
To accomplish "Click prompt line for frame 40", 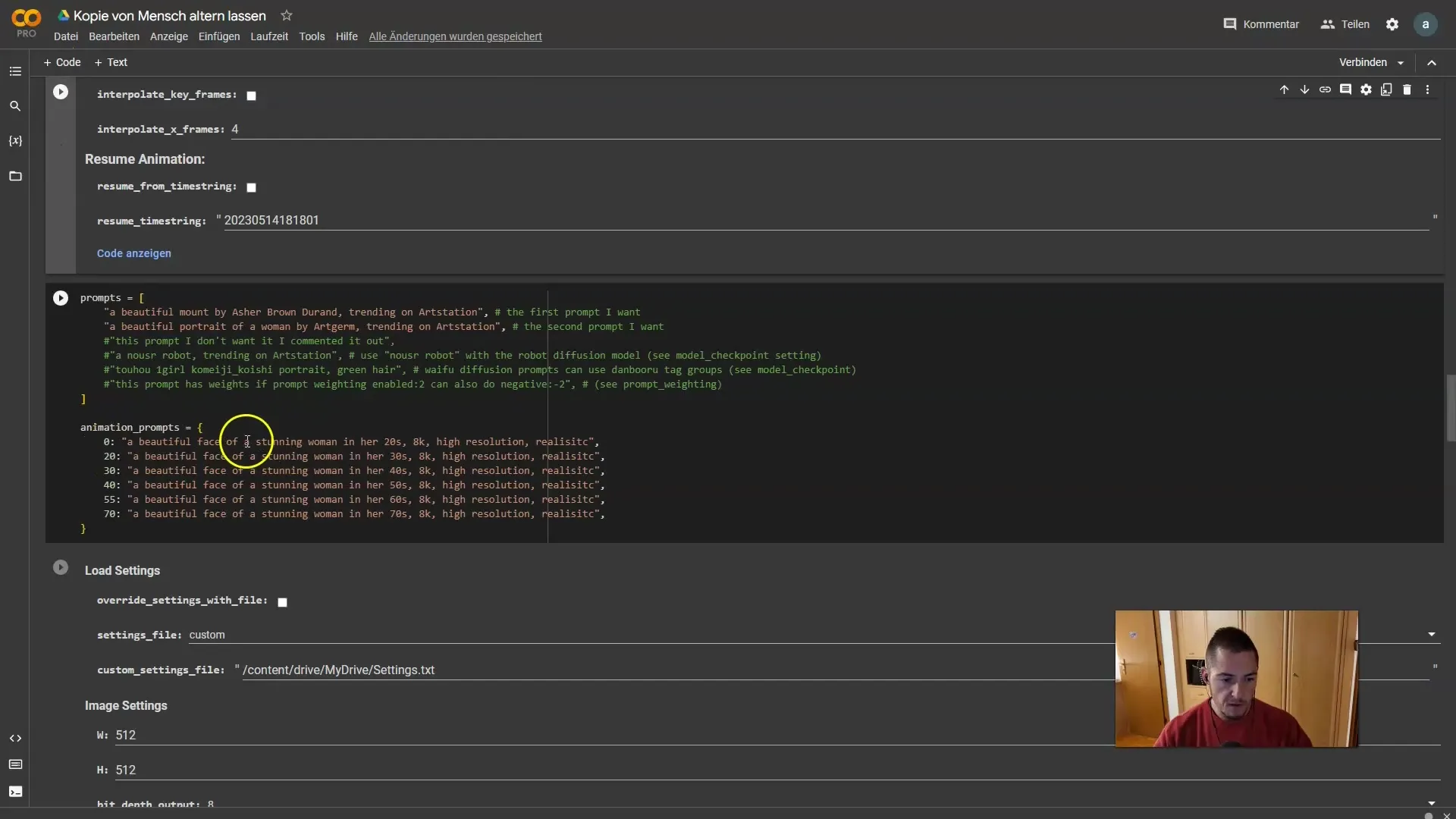I will [354, 485].
